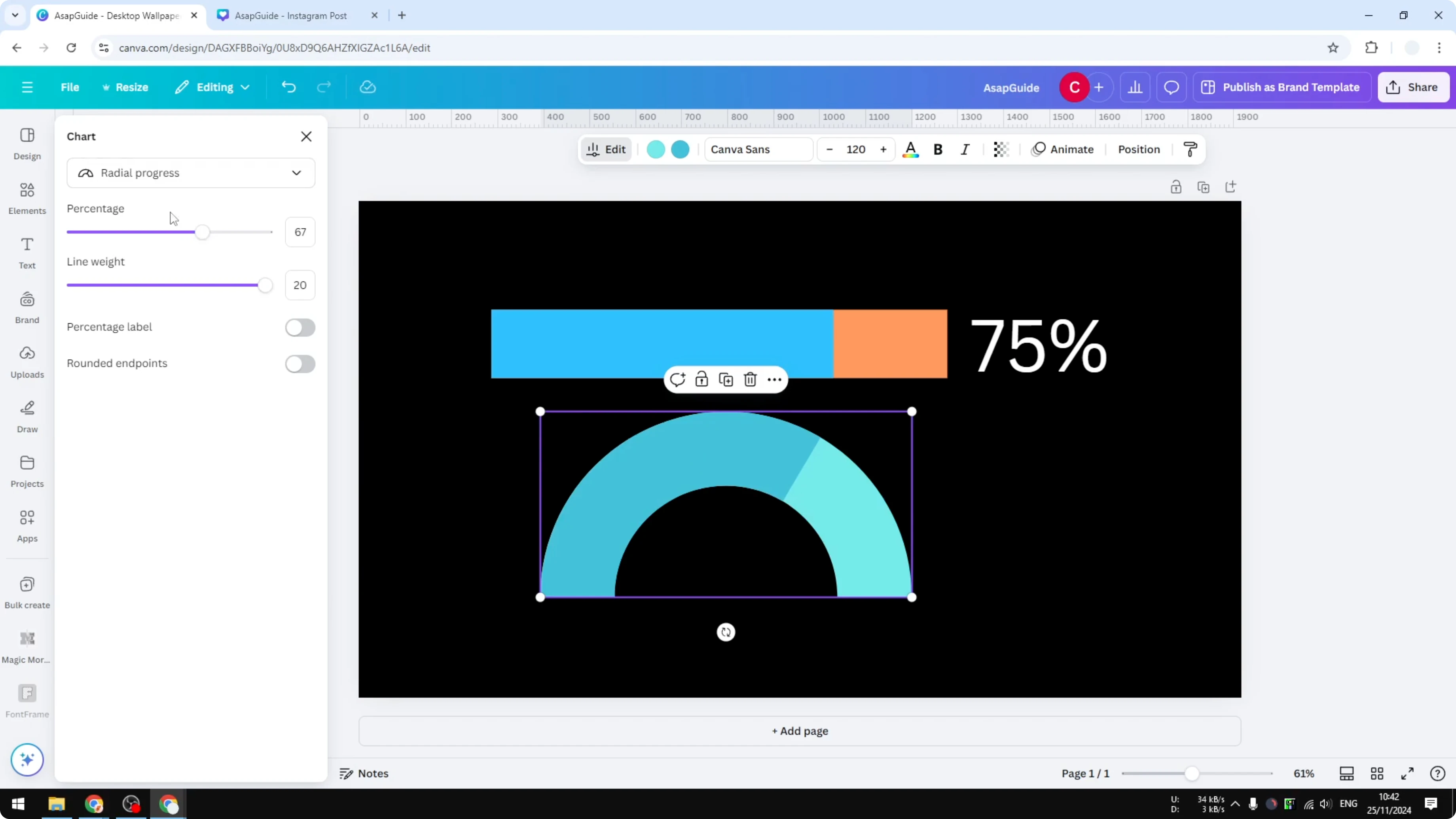
Task: Expand the Editing mode dropdown
Action: click(212, 87)
